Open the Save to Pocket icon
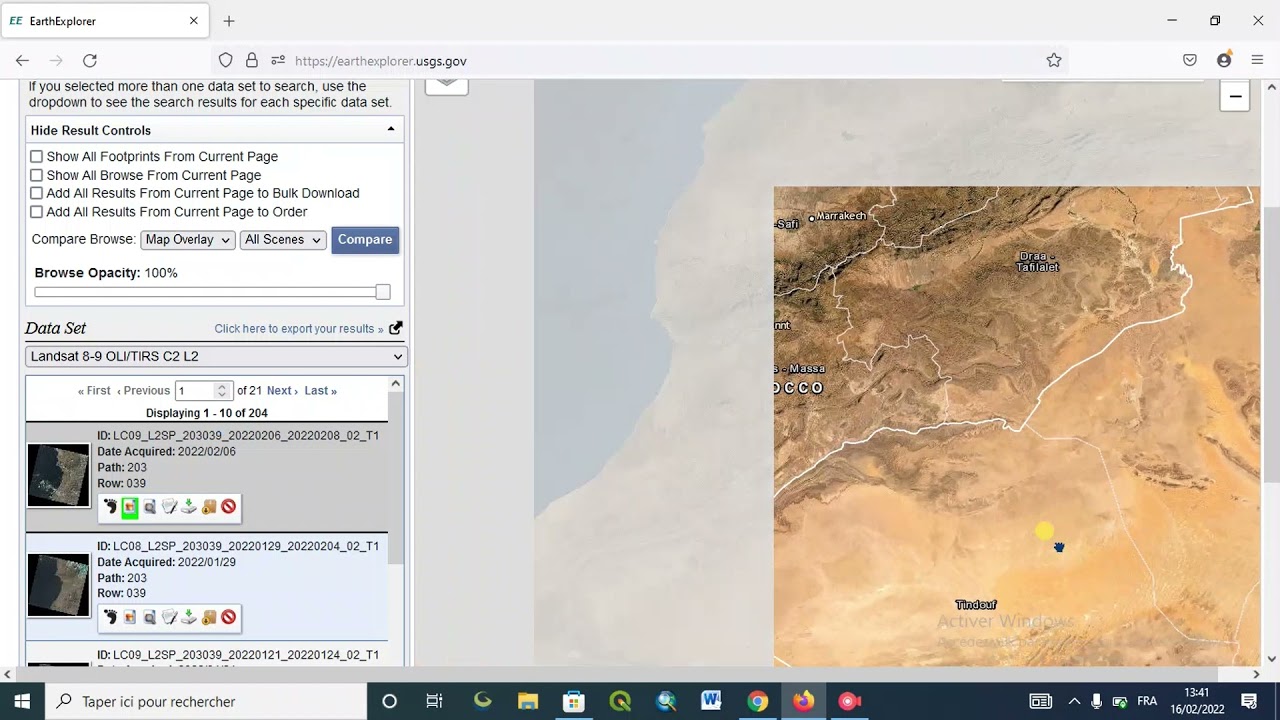1280x720 pixels. 1190,61
